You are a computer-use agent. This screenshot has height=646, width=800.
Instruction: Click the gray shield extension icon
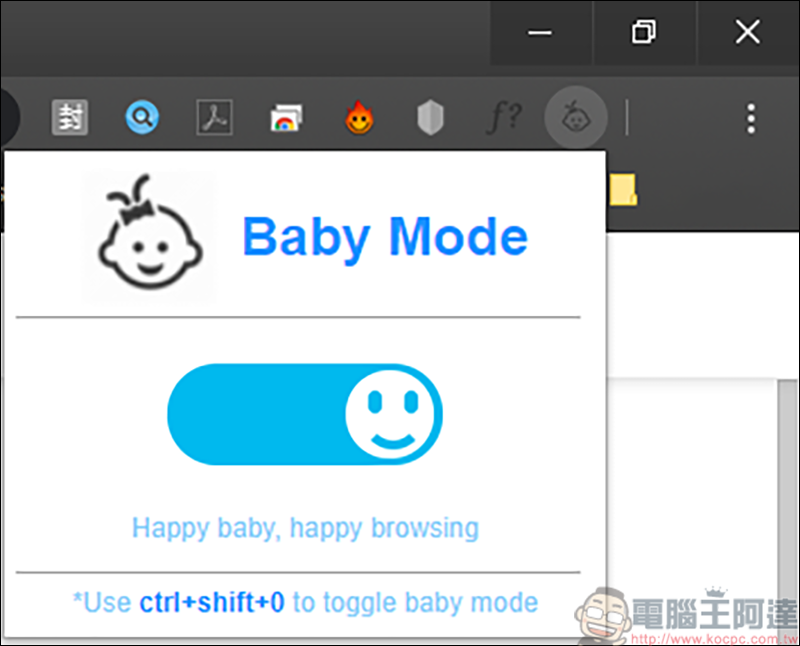coord(431,118)
